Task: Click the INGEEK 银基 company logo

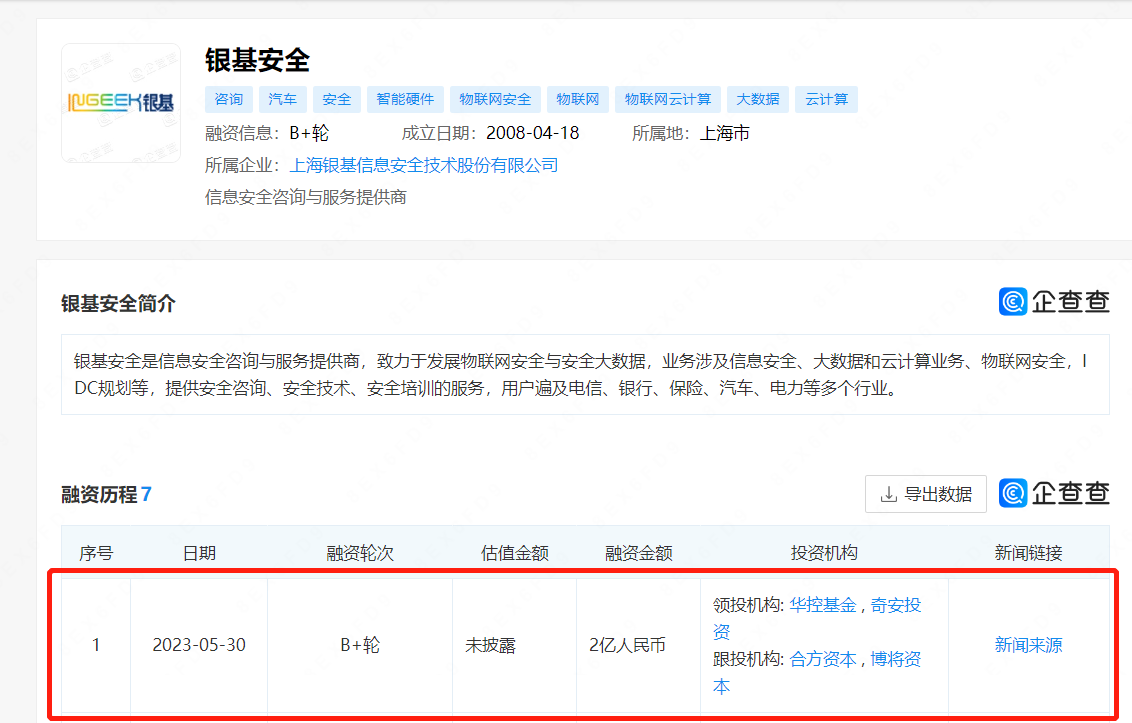Action: [121, 103]
